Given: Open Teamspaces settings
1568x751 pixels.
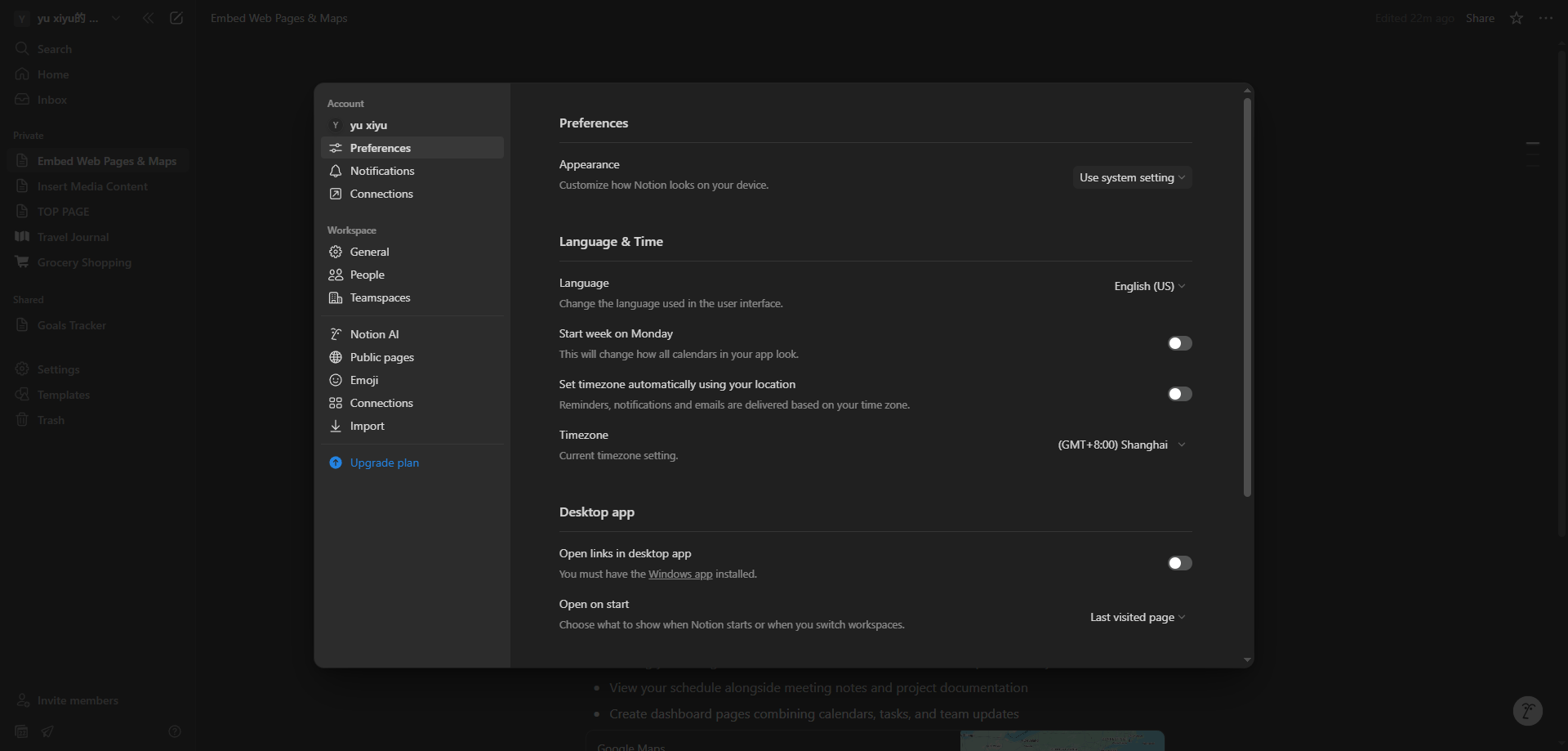Looking at the screenshot, I should click(x=412, y=297).
